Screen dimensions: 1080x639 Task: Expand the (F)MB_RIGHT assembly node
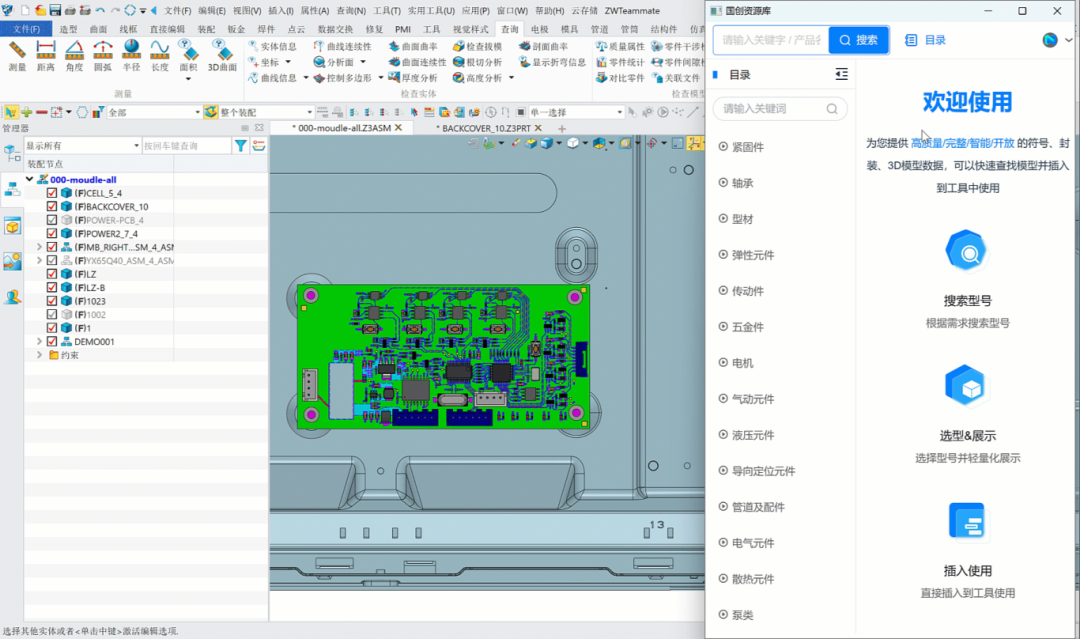pyautogui.click(x=39, y=247)
